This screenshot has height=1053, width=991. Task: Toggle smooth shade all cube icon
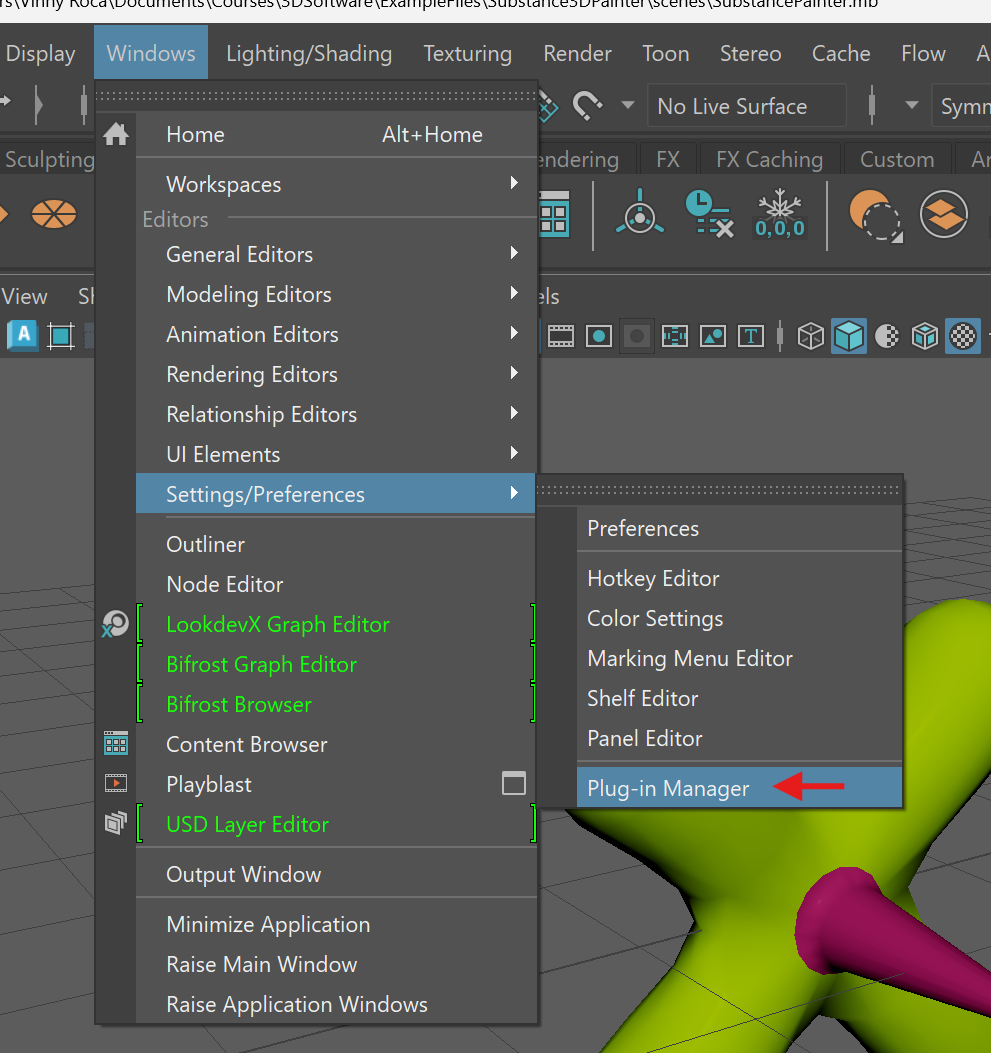849,335
